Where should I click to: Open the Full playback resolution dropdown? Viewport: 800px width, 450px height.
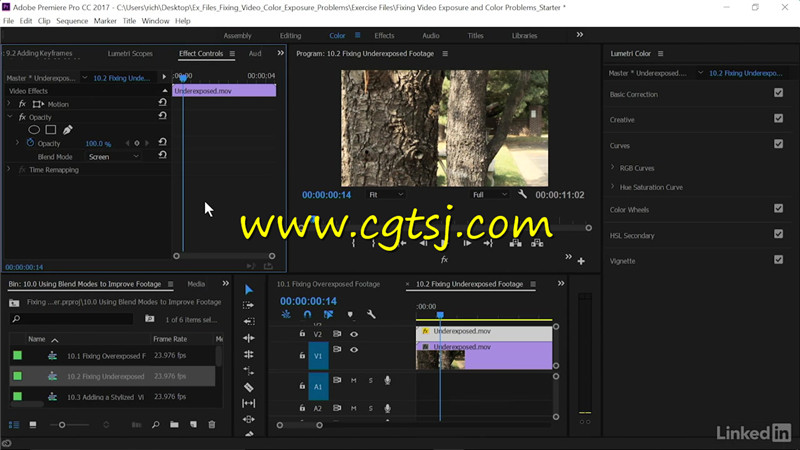[x=489, y=194]
